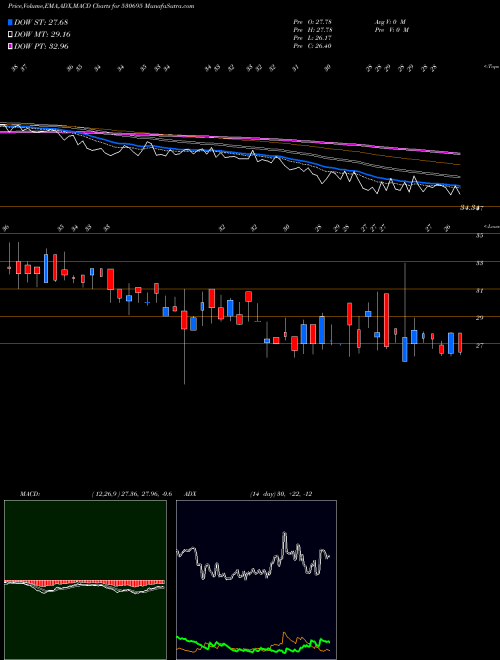500x660 pixels.
Task: Click the 31 price axis label
Action: 479,291
